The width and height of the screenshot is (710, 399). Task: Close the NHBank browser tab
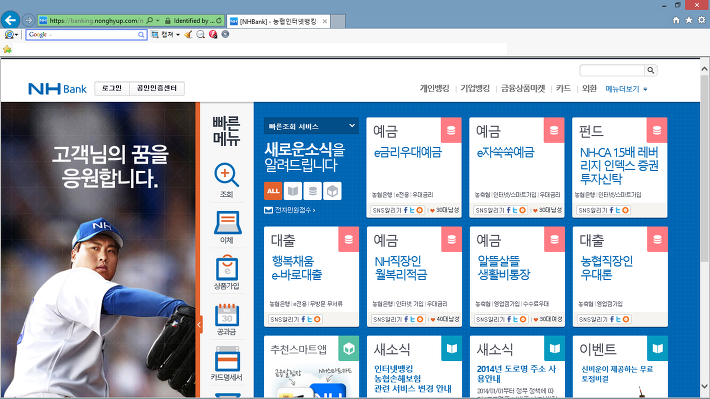pyautogui.click(x=325, y=21)
